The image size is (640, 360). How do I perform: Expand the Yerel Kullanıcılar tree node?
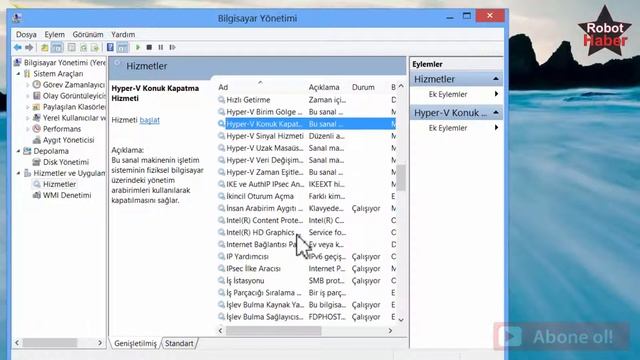click(27, 118)
